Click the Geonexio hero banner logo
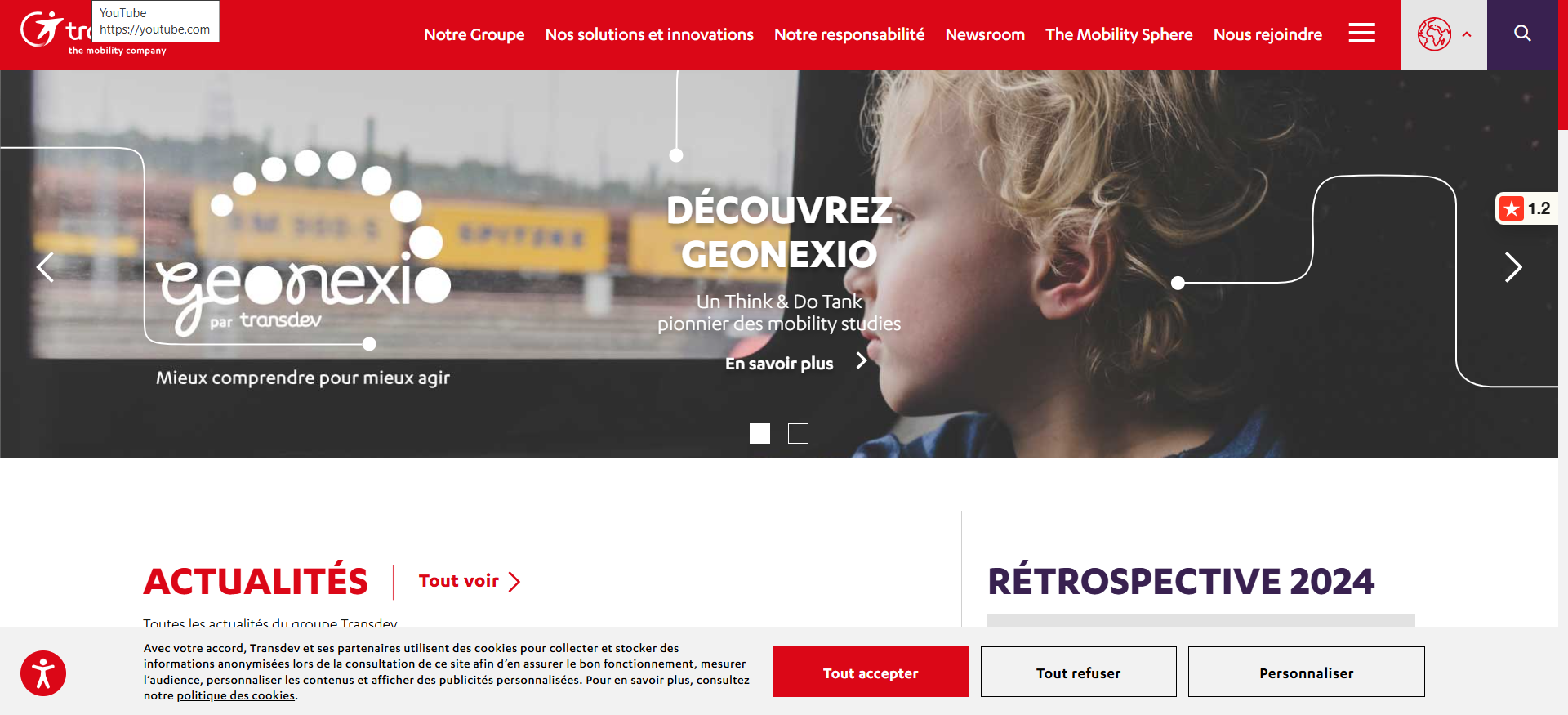 click(x=302, y=245)
